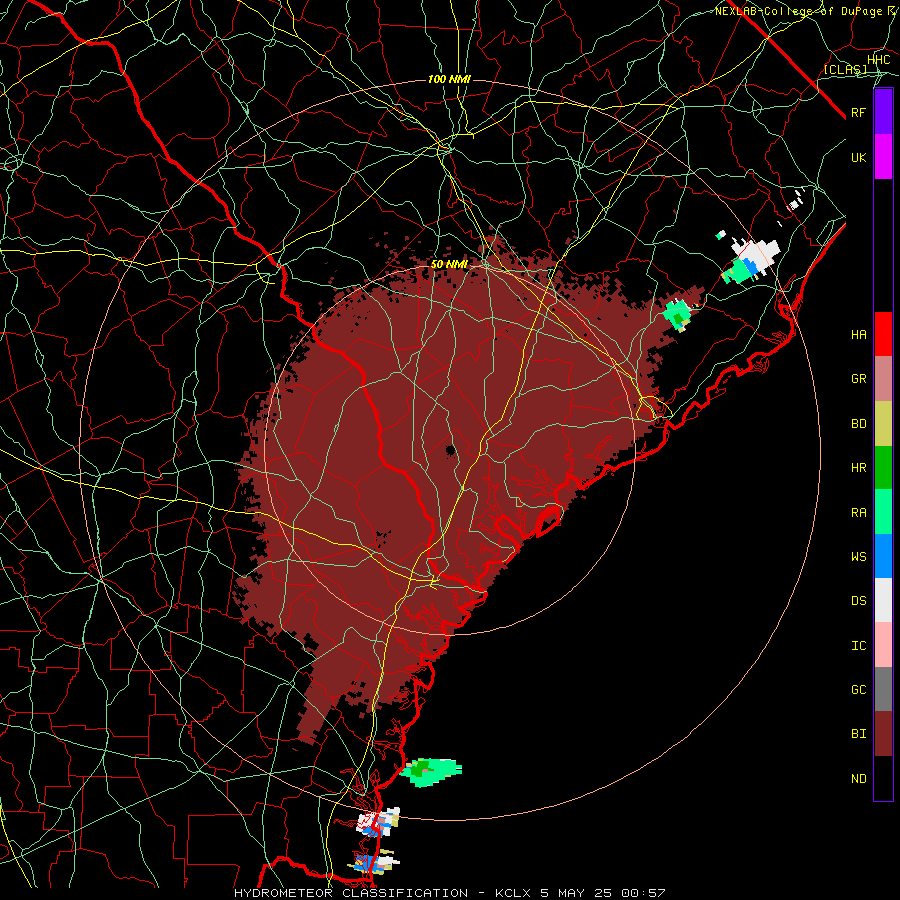900x900 pixels.
Task: Click the HA red legend swatch
Action: coord(883,334)
